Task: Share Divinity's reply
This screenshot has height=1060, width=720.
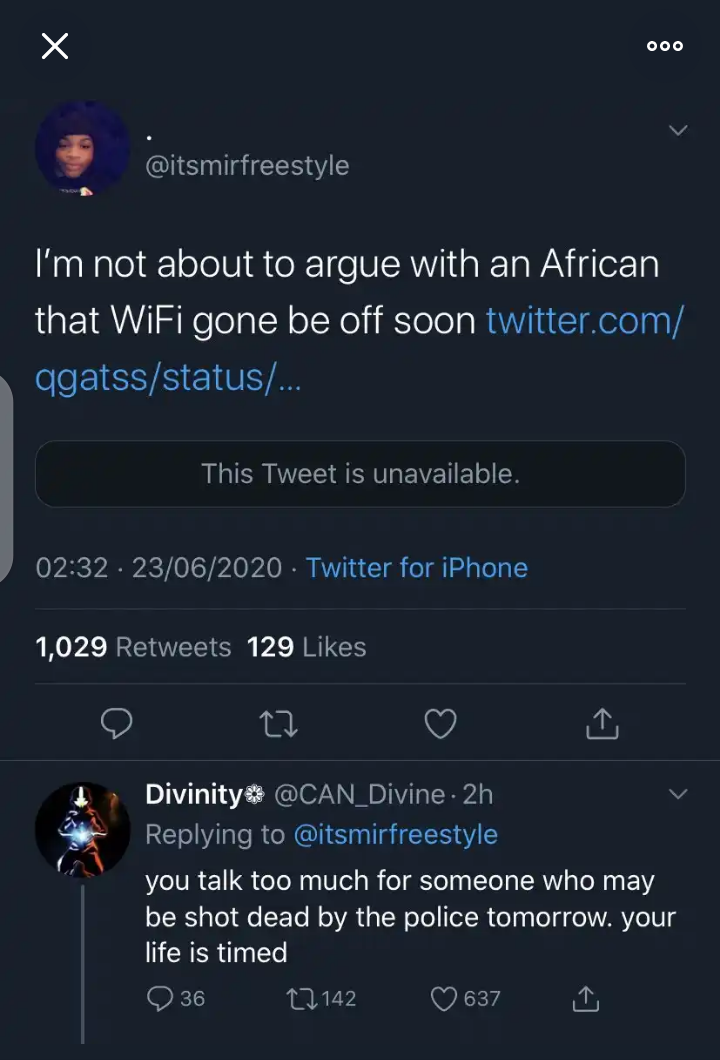Action: pyautogui.click(x=585, y=998)
